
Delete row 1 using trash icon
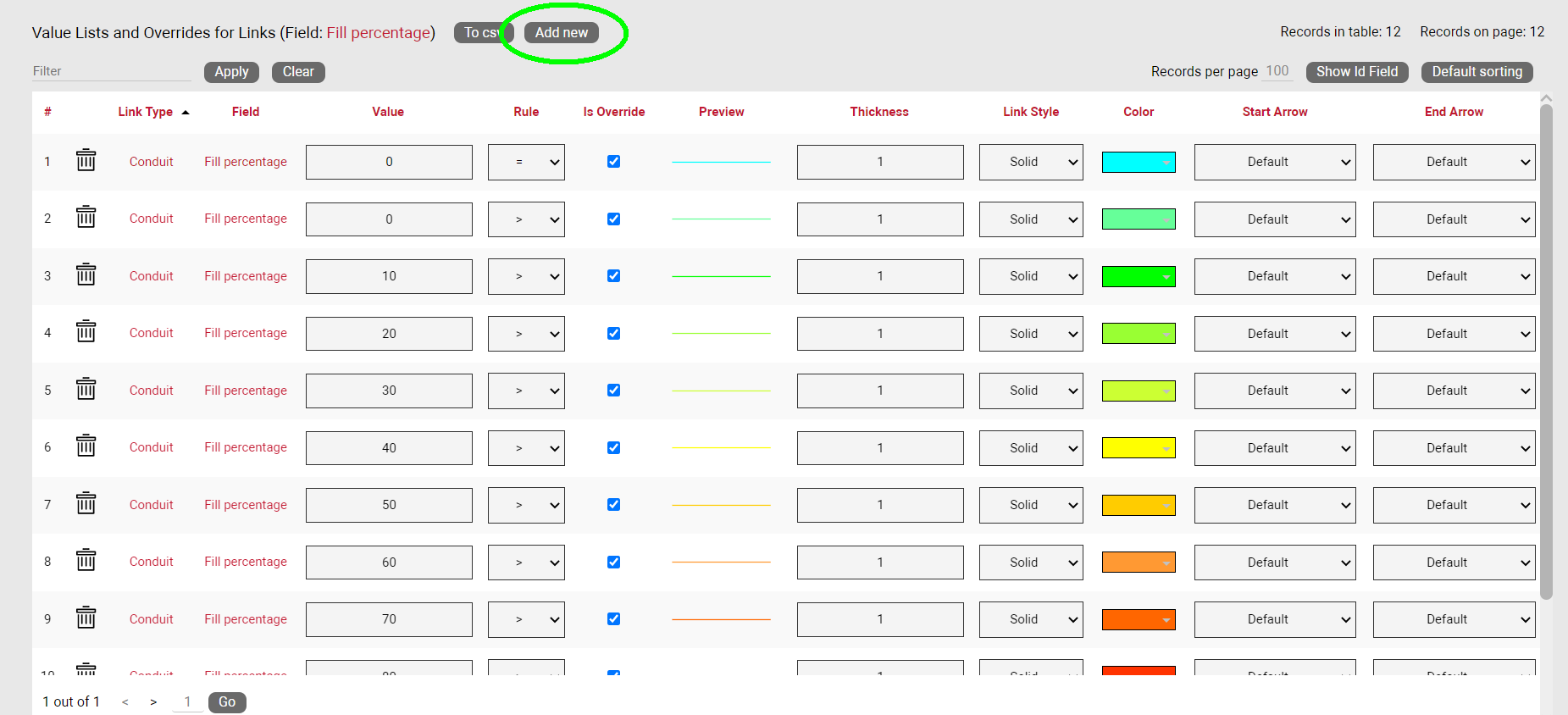point(86,161)
